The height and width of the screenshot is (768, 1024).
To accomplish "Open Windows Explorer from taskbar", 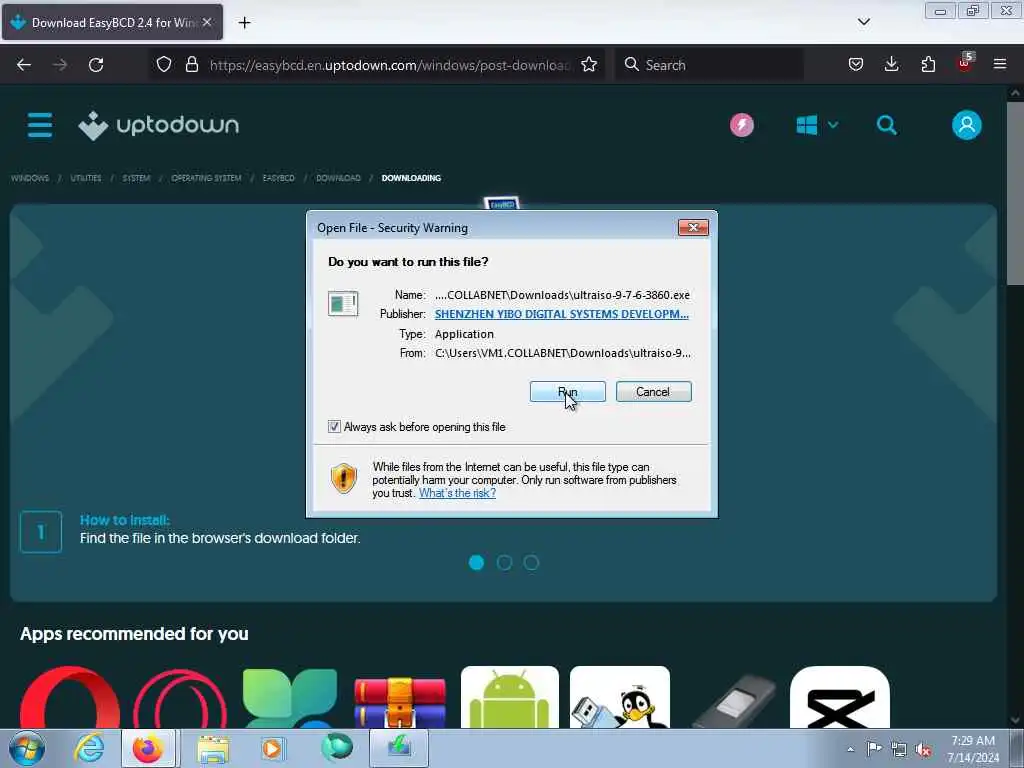I will pyautogui.click(x=213, y=748).
